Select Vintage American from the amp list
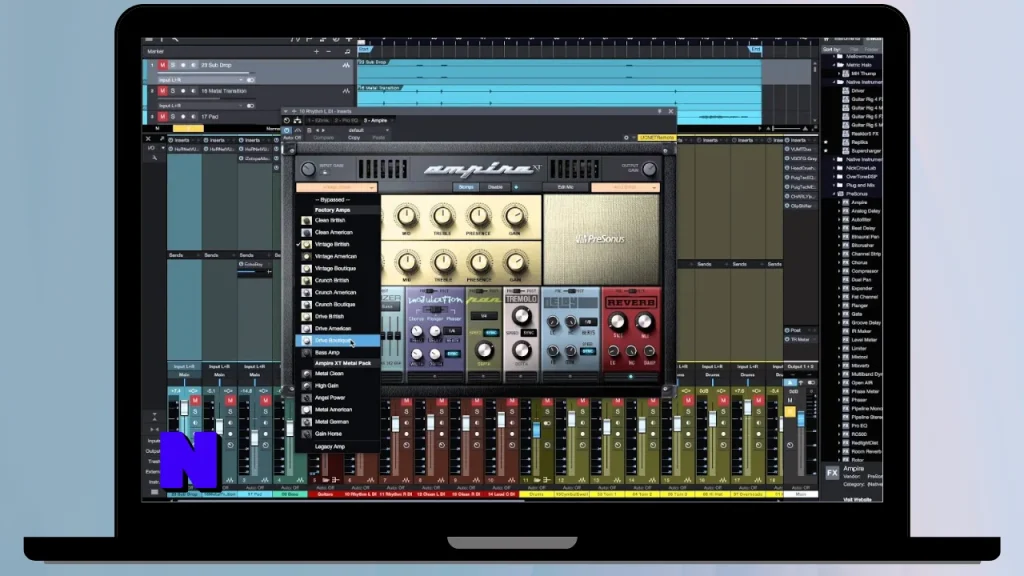 point(338,257)
